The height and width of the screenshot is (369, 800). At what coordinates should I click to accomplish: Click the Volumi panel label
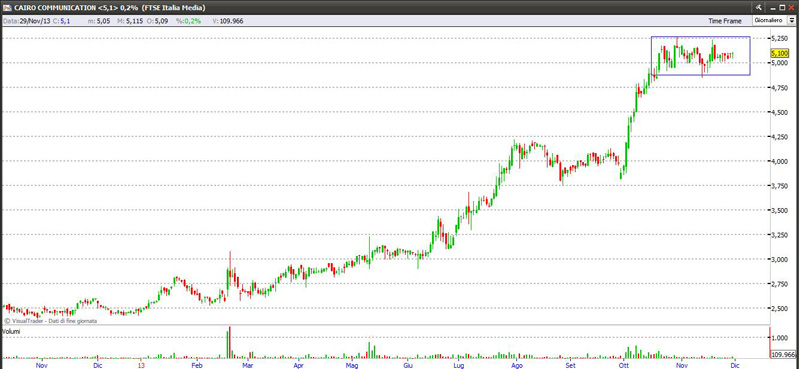click(x=11, y=331)
